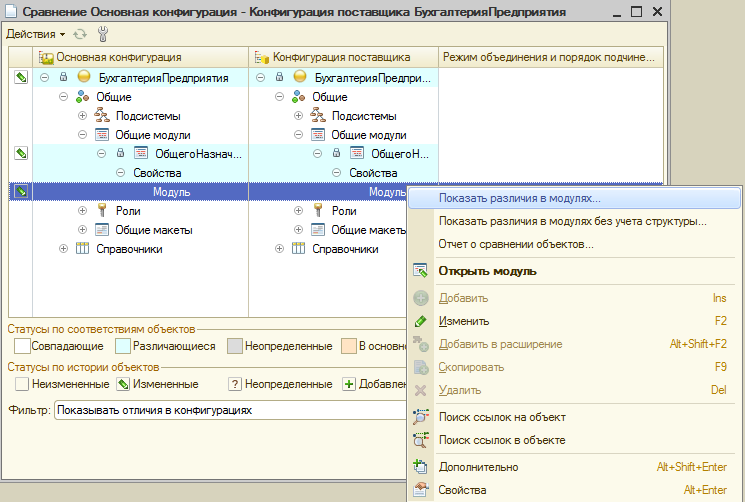Click the refresh comparison icon in toolbar

pyautogui.click(x=80, y=34)
